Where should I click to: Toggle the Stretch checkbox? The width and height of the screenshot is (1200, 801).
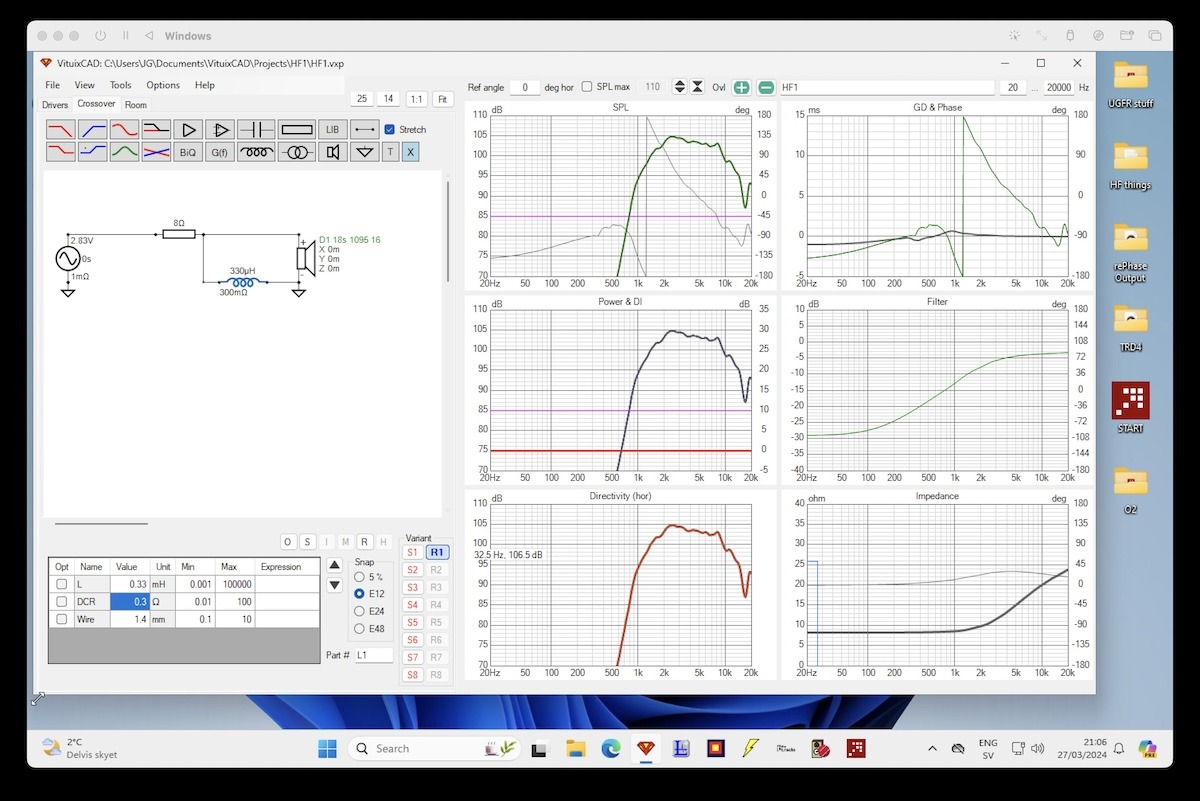pos(390,129)
